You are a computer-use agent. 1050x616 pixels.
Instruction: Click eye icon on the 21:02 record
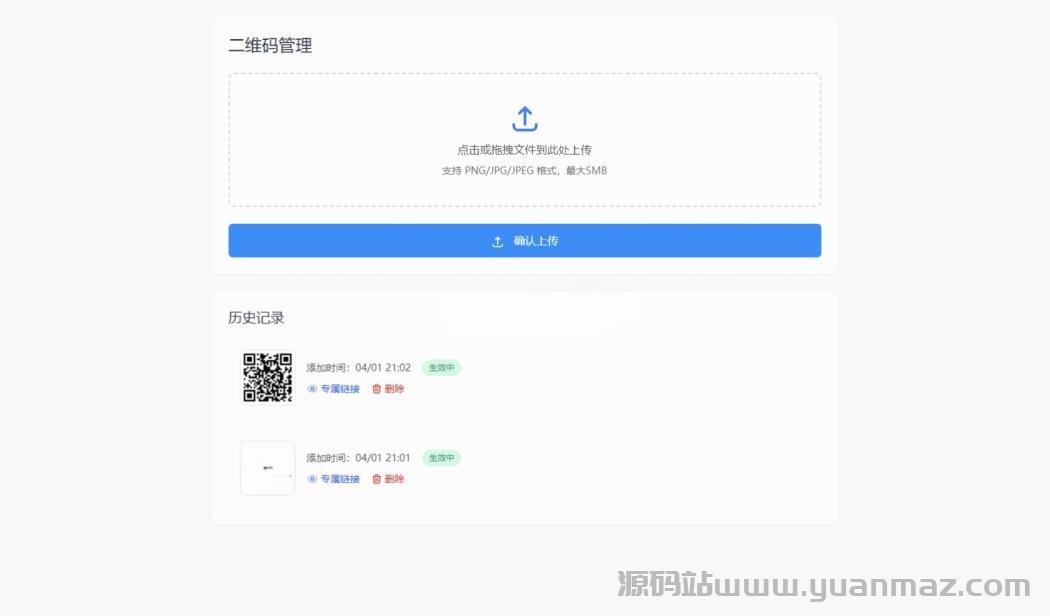[312, 389]
